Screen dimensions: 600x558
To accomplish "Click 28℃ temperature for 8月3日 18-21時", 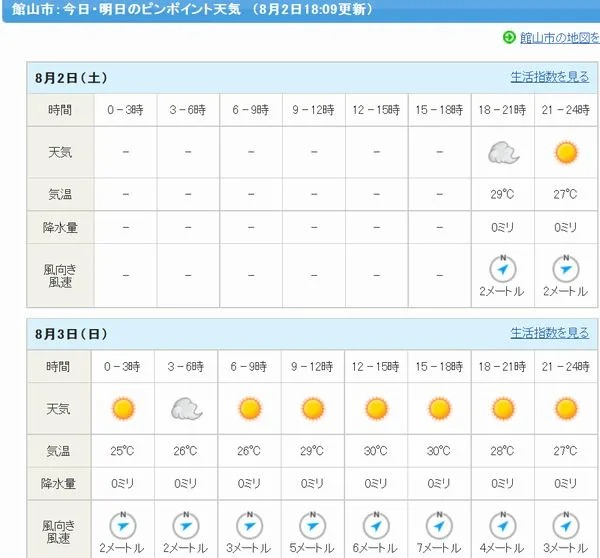I will pos(502,450).
